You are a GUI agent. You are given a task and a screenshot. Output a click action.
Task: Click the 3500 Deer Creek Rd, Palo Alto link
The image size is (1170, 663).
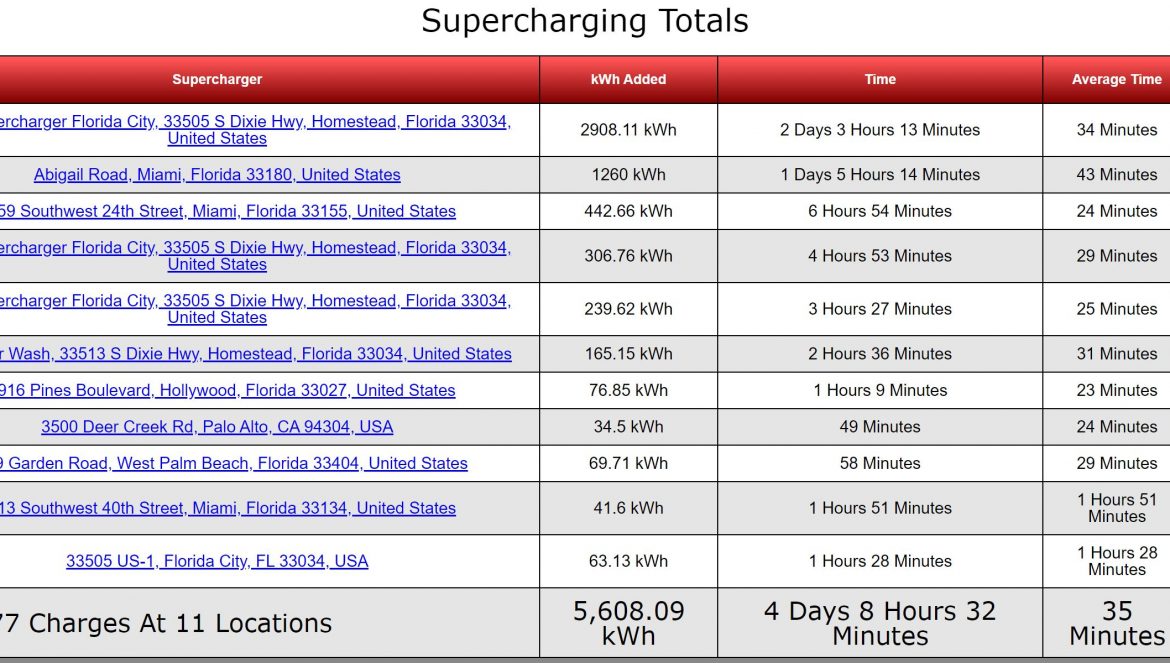(x=217, y=427)
